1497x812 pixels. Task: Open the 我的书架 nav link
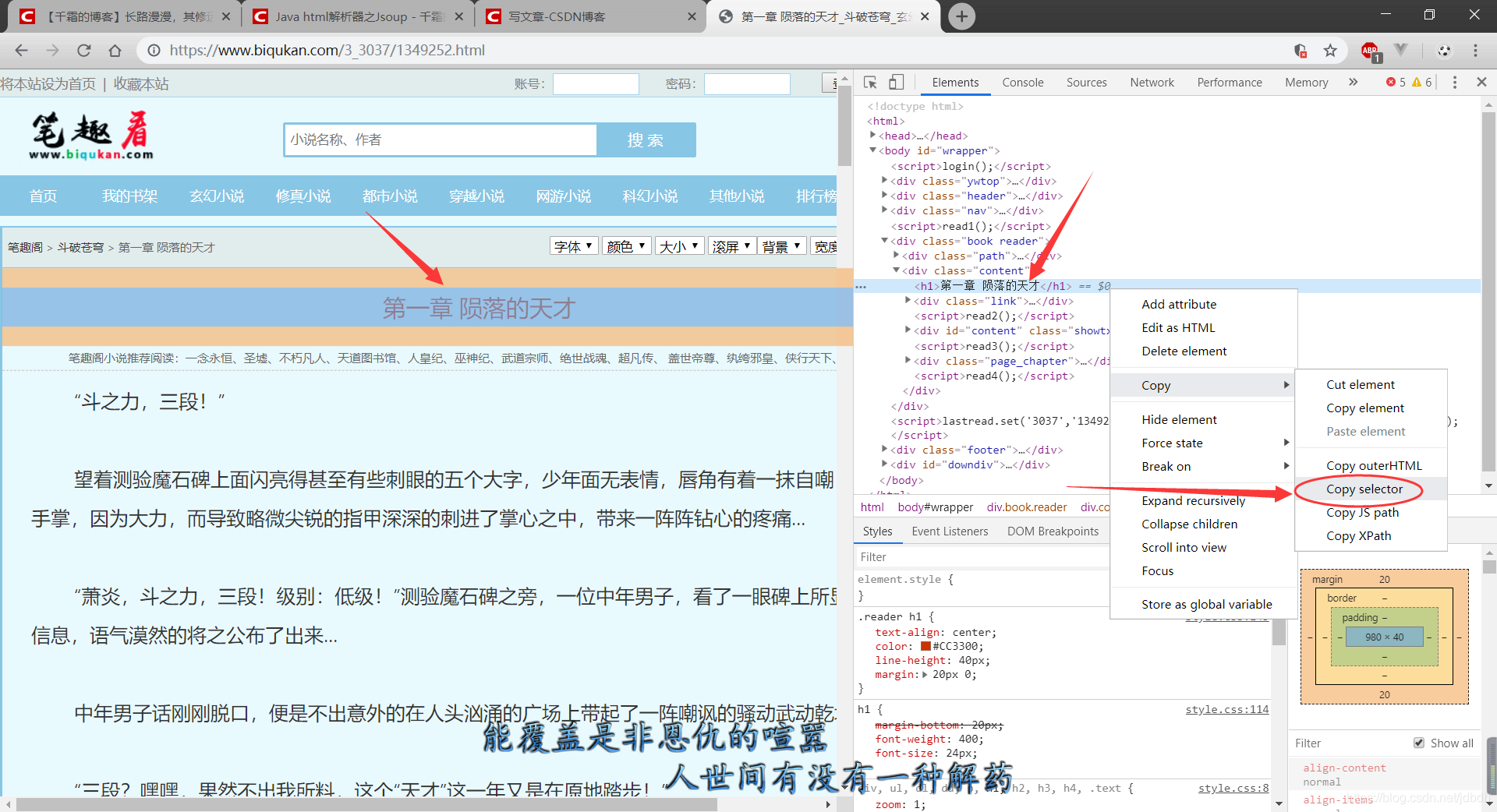(x=130, y=196)
